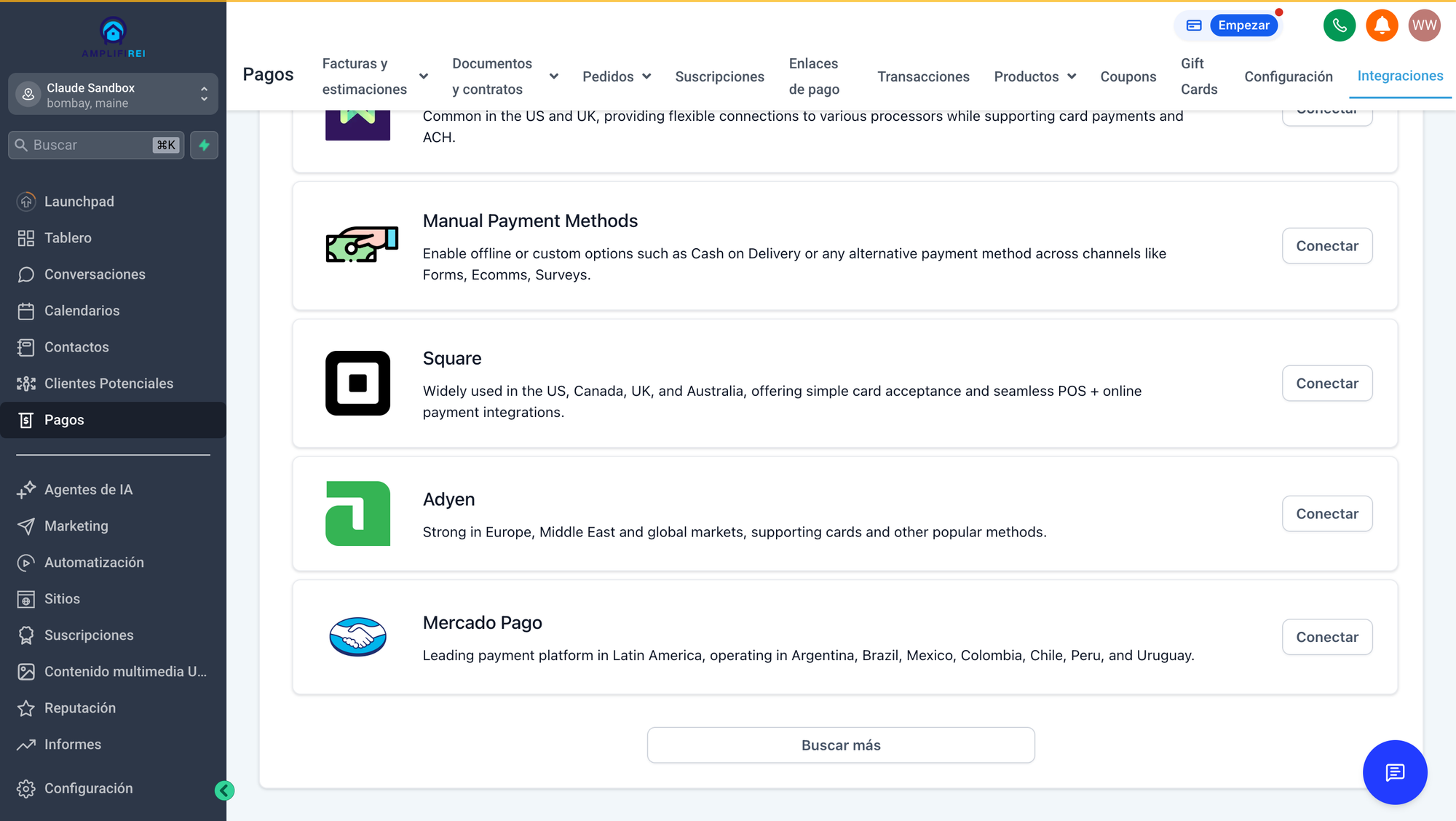
Task: Open Marketing in the sidebar
Action: click(x=76, y=526)
